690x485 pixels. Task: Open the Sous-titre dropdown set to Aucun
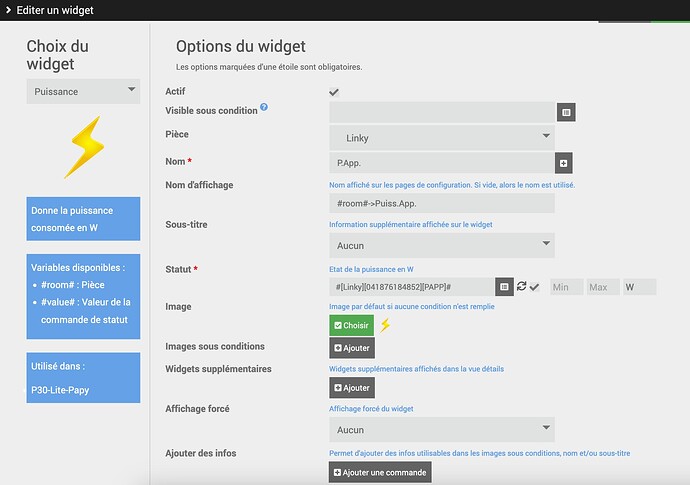pos(442,246)
